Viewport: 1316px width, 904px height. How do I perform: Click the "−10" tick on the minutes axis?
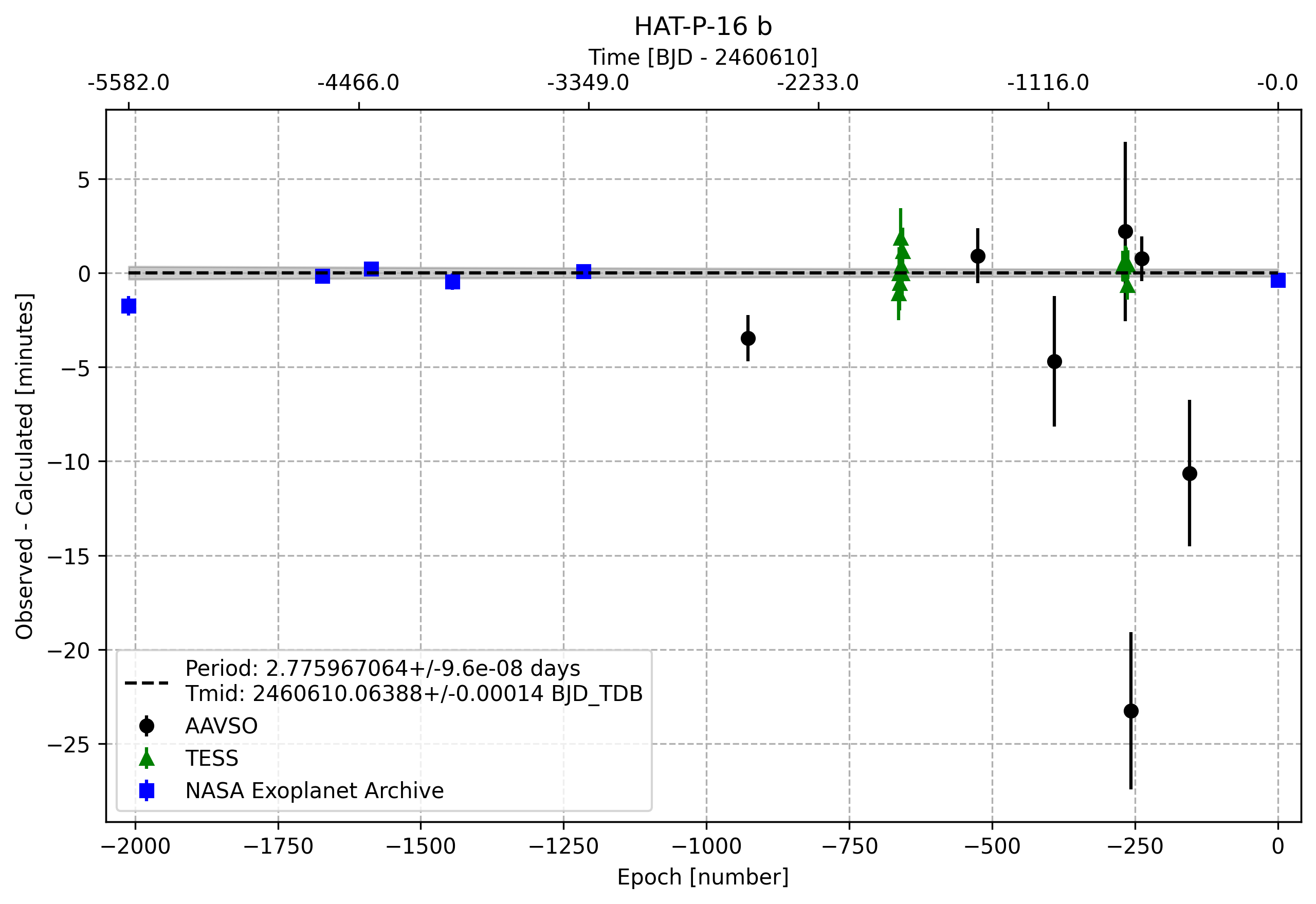(x=69, y=462)
